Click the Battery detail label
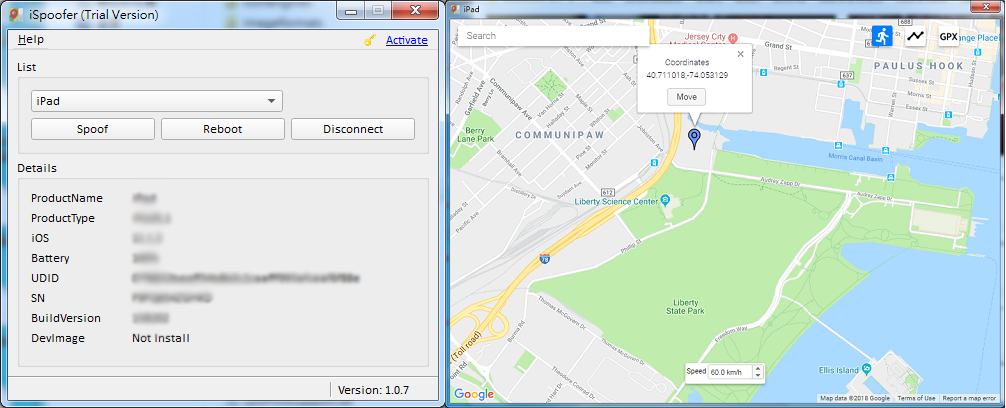 coord(50,258)
